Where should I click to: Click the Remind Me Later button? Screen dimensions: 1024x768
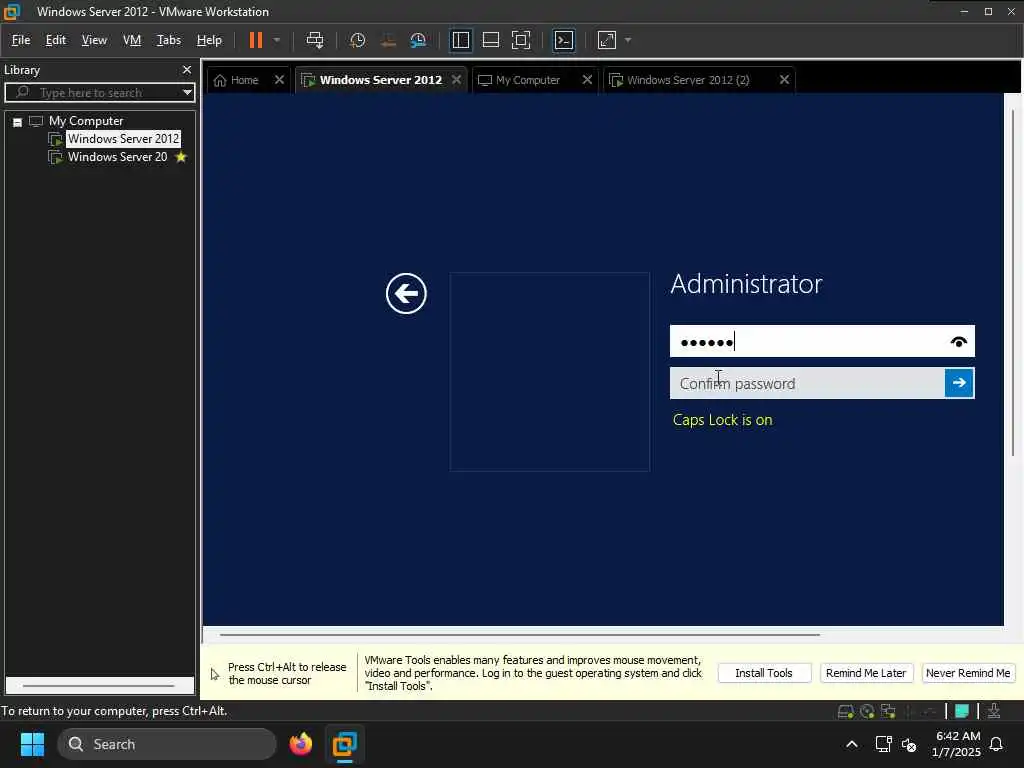(865, 673)
